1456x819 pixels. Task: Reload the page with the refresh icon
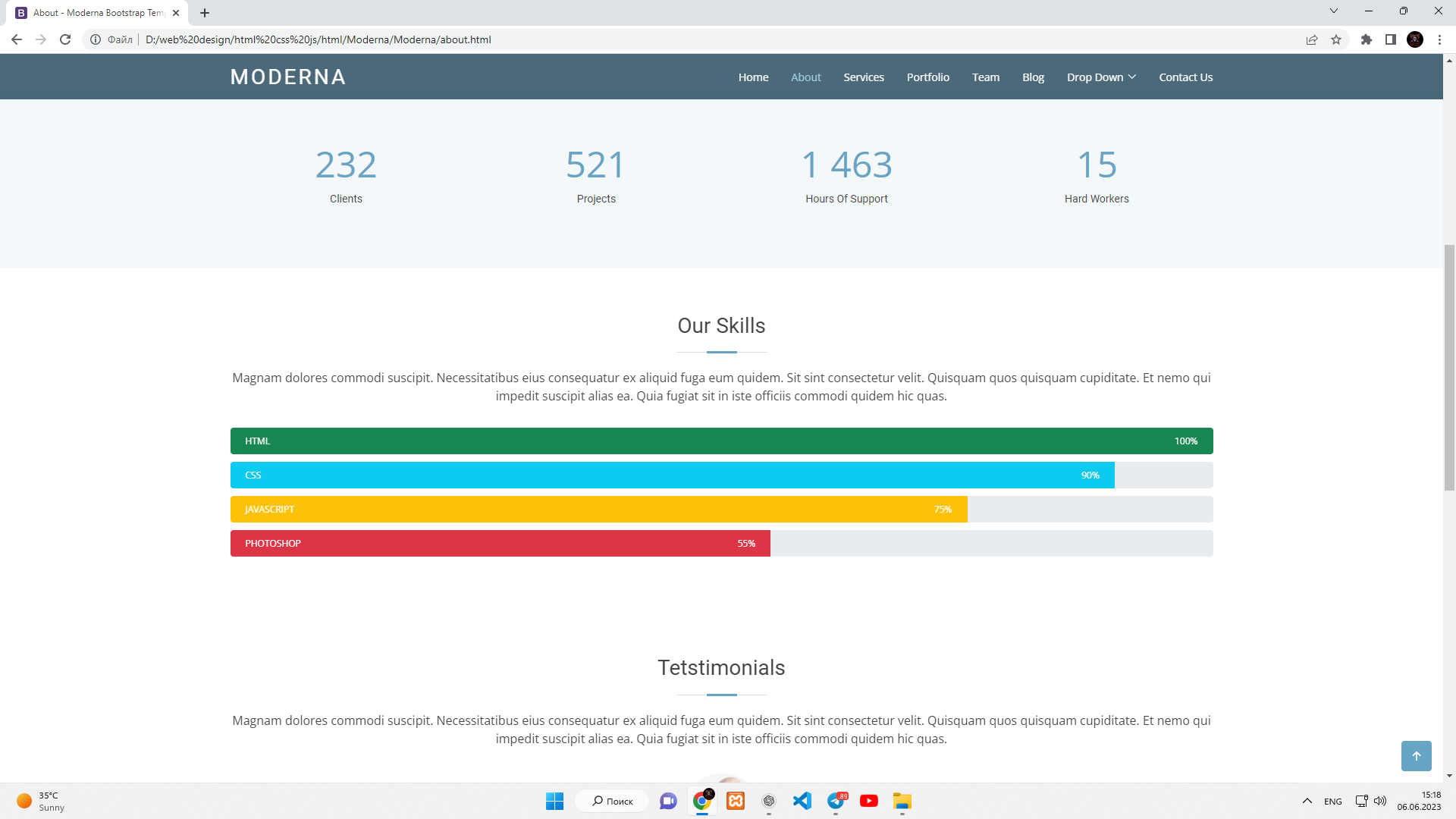click(x=65, y=39)
